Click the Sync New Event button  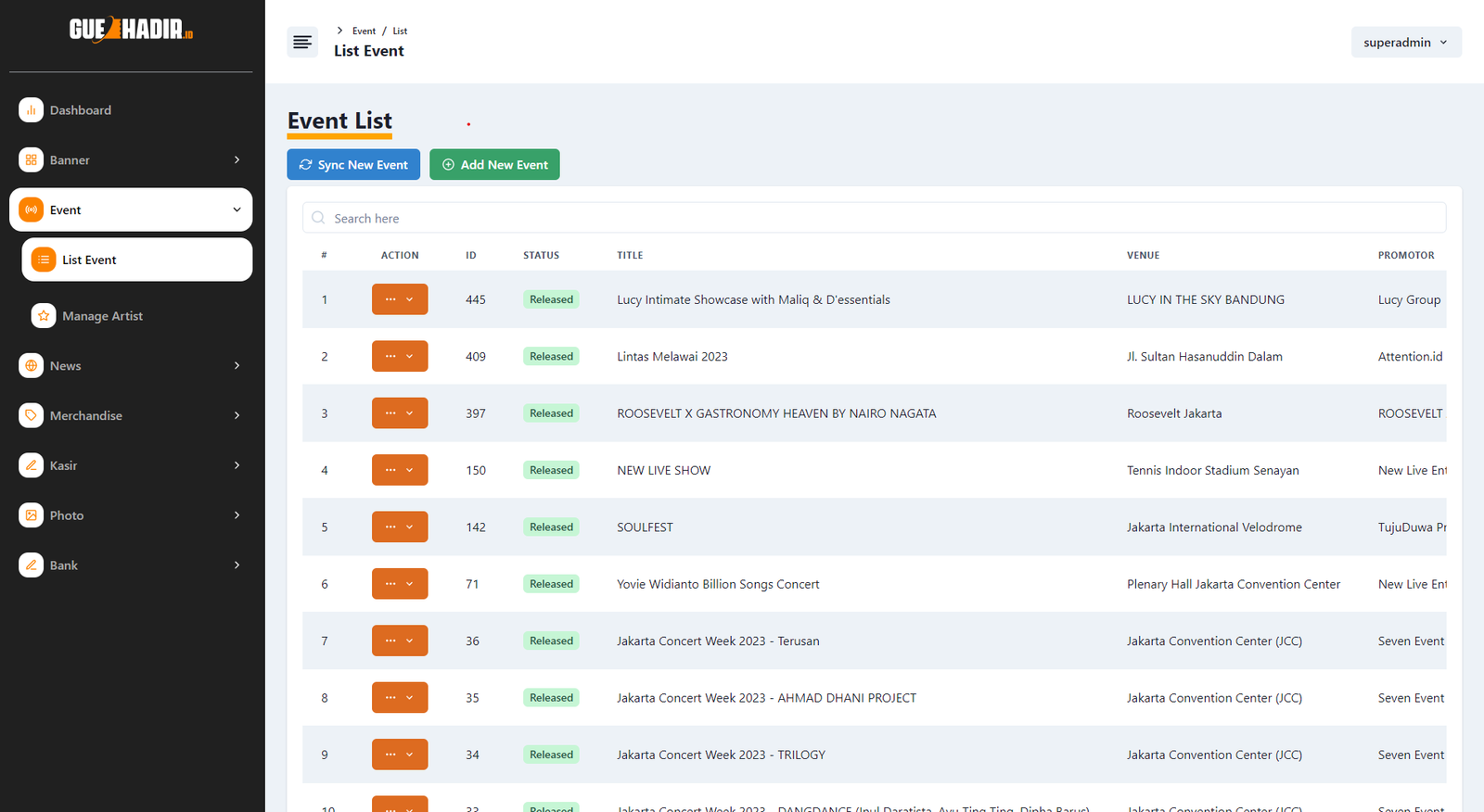pos(353,164)
